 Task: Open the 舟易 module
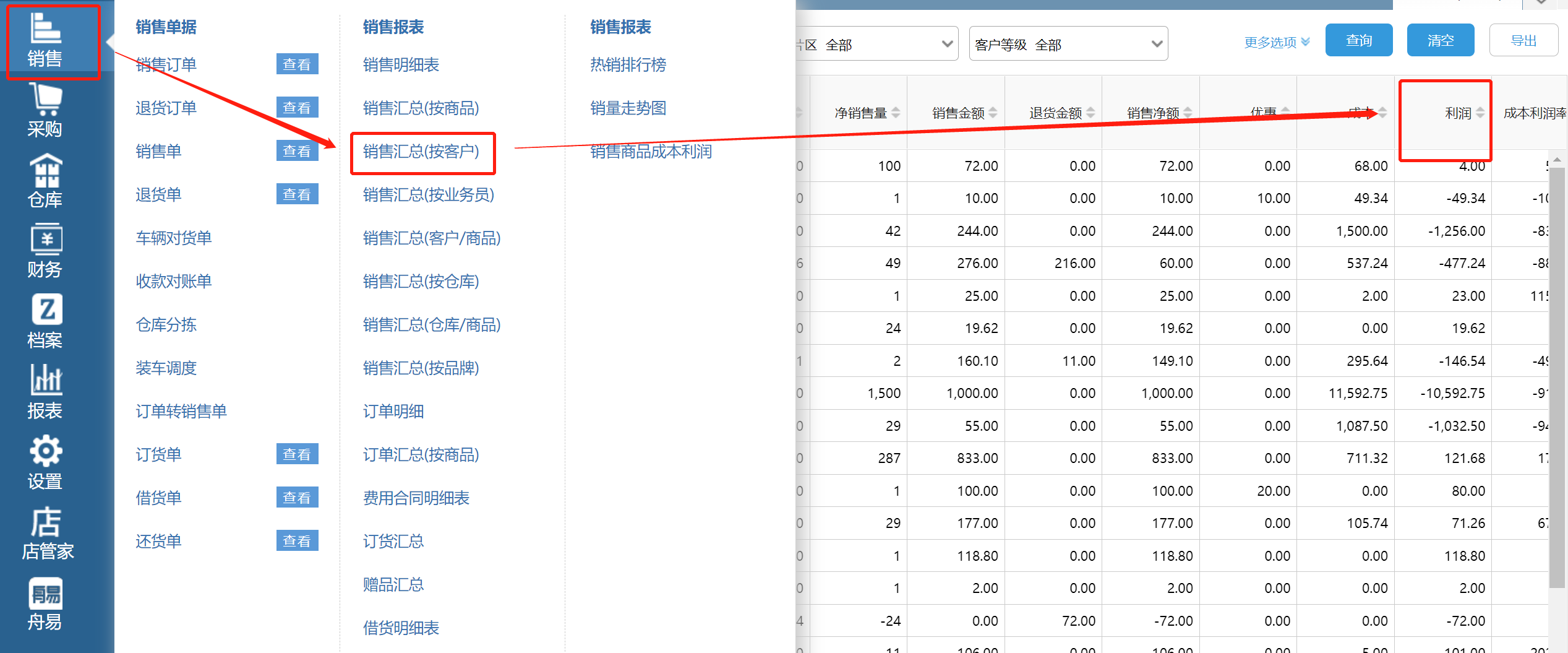tap(45, 604)
